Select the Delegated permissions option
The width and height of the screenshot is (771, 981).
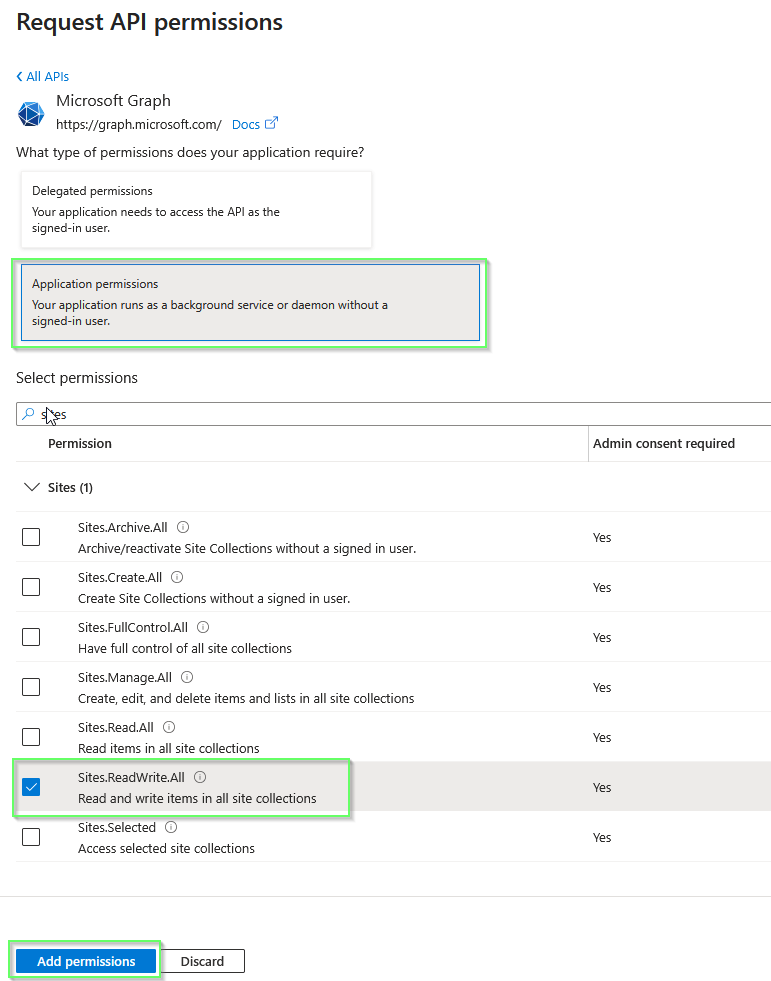click(196, 209)
